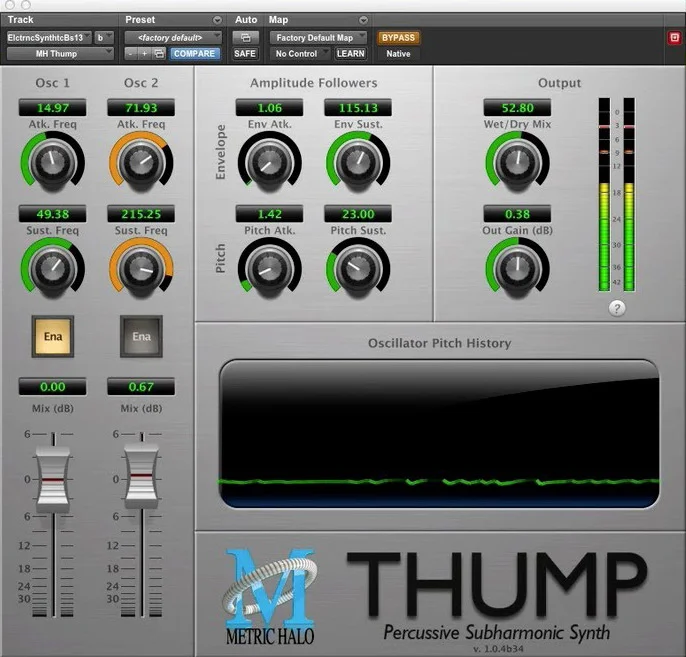The image size is (686, 657).
Task: Toggle the COMPARE button
Action: click(195, 54)
